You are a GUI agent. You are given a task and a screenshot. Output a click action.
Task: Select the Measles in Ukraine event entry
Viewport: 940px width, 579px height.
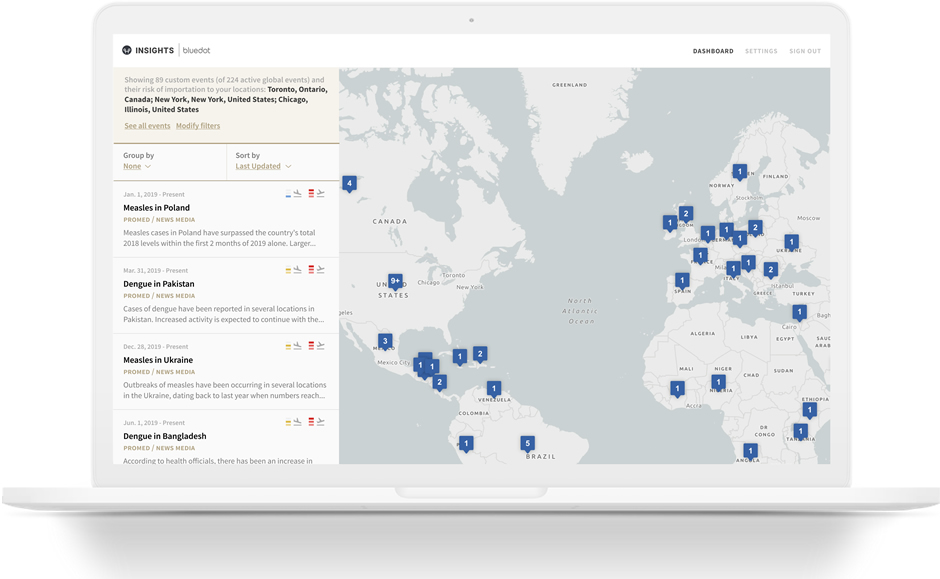coord(158,360)
